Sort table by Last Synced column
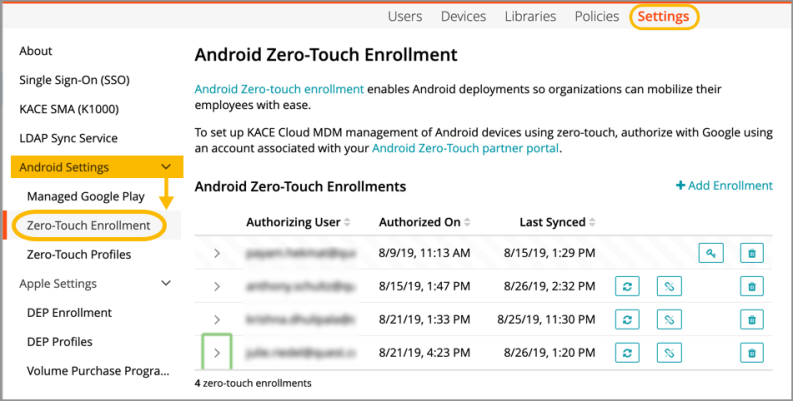The height and width of the screenshot is (401, 793). point(560,222)
